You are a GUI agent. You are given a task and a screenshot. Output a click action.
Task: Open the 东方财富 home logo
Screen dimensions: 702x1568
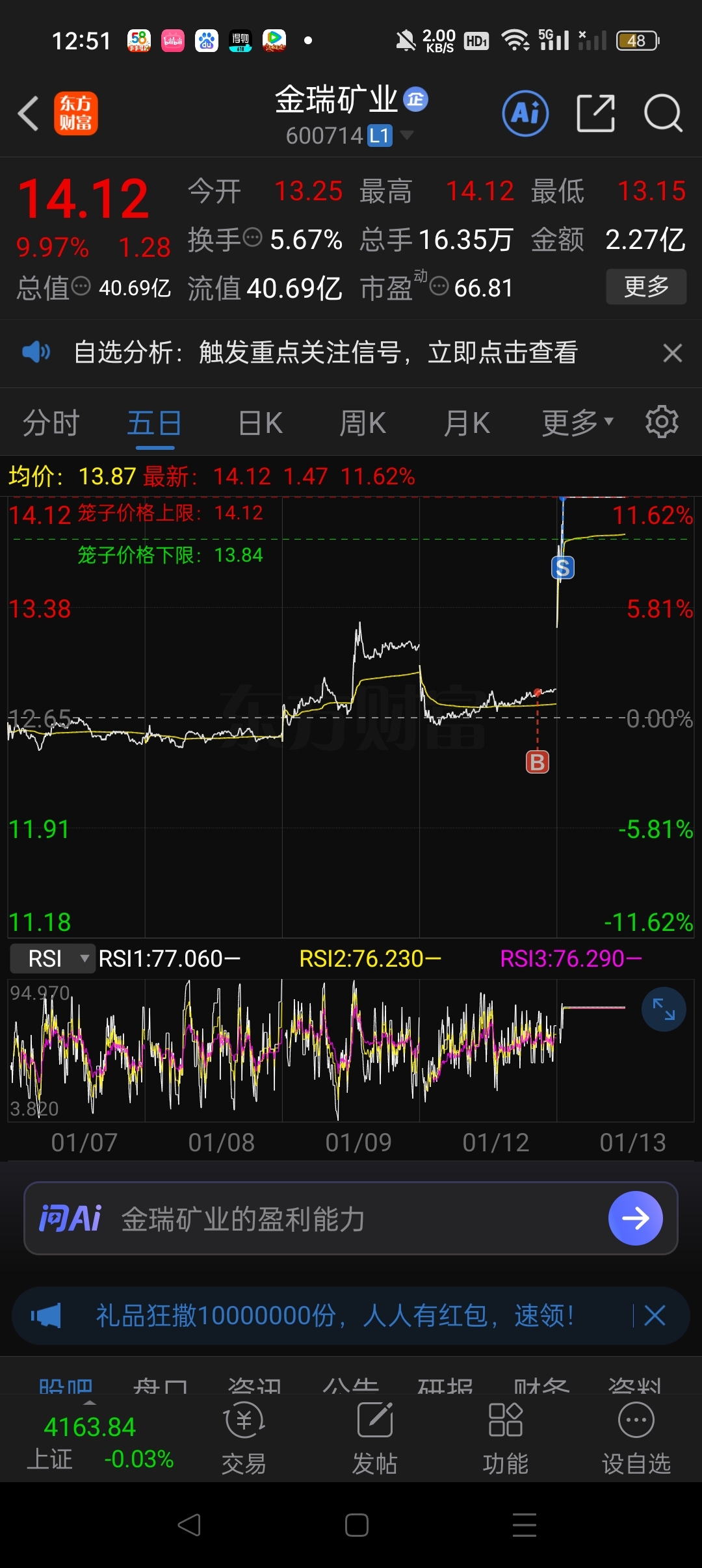(x=75, y=113)
